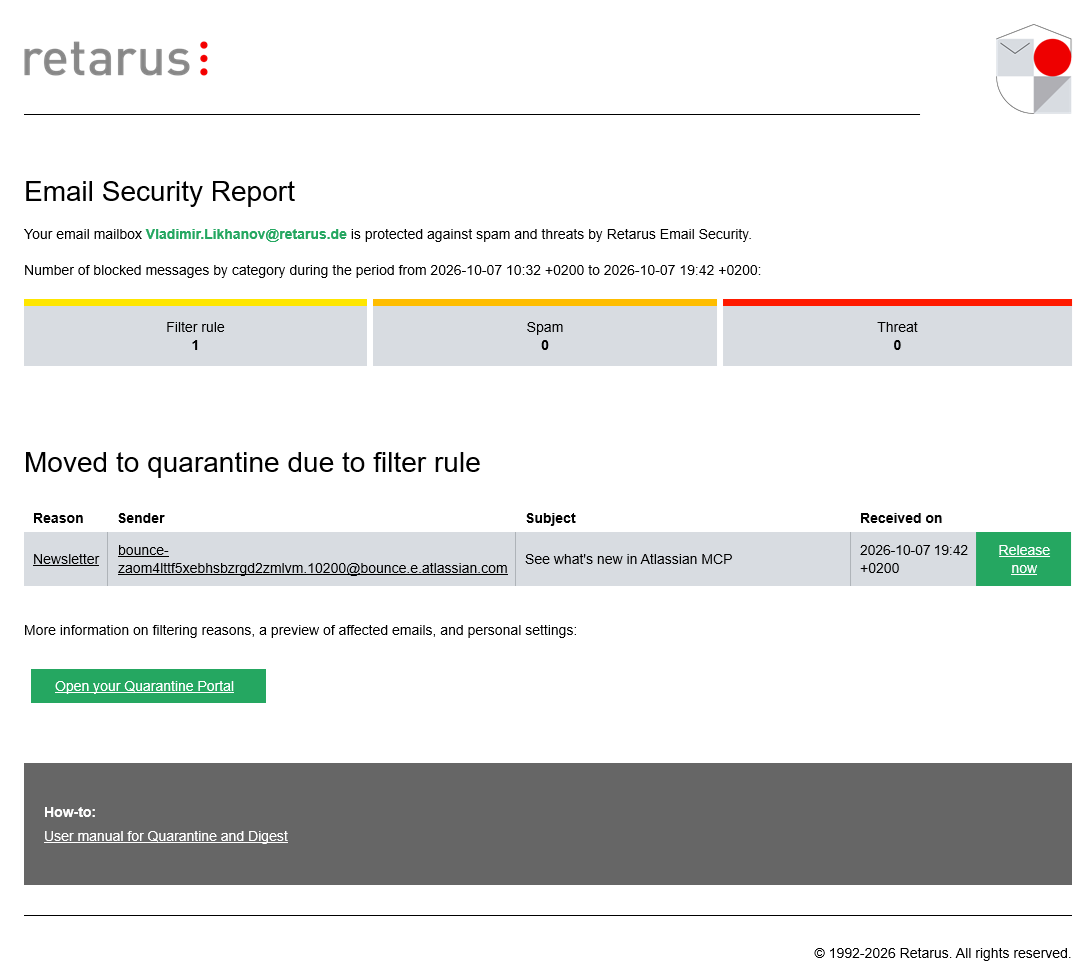The width and height of the screenshot is (1090, 976).
Task: Click the email security shield icon
Action: 1033,69
